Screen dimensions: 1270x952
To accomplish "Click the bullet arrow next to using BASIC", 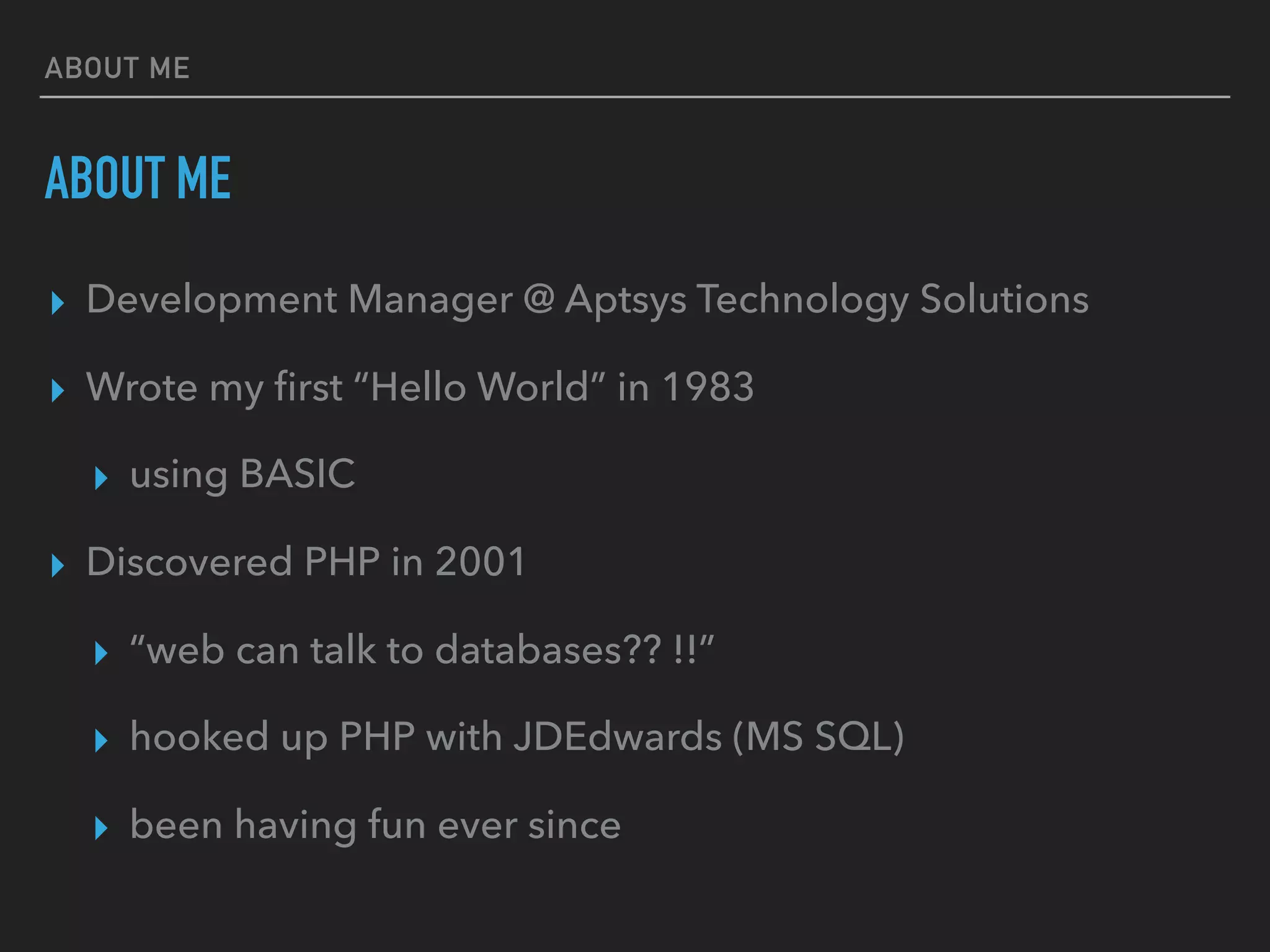I will (101, 478).
